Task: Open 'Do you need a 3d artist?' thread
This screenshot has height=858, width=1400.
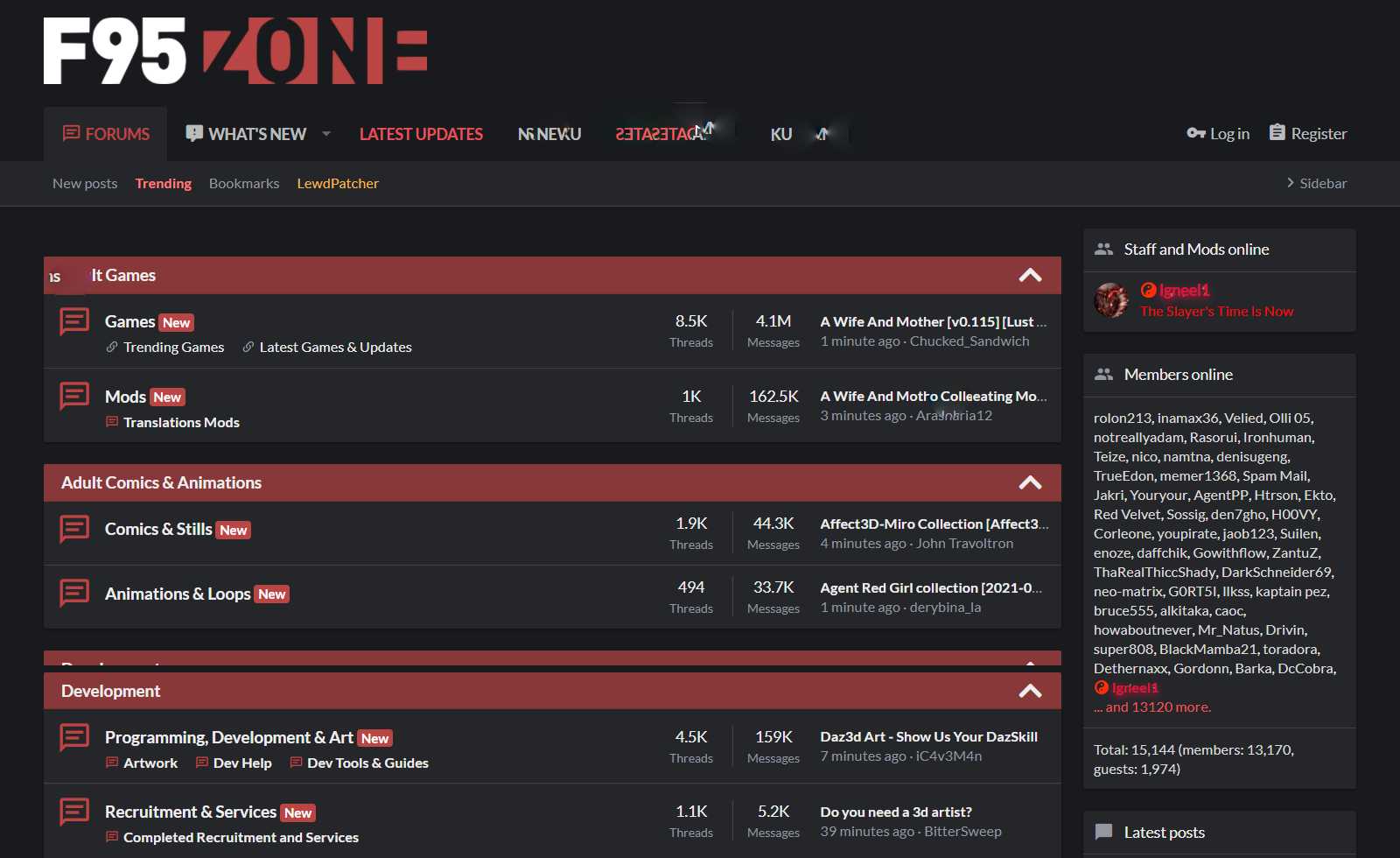Action: [x=896, y=812]
